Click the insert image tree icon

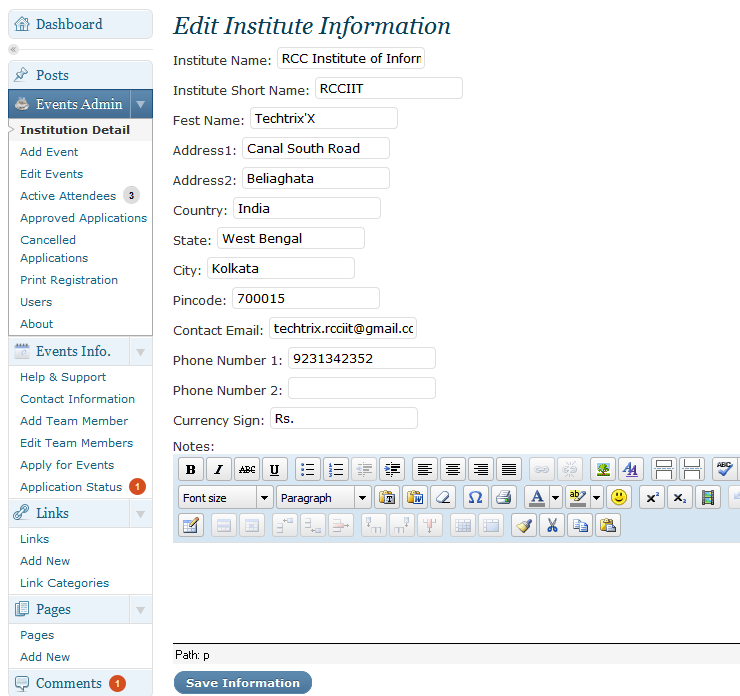pos(603,470)
